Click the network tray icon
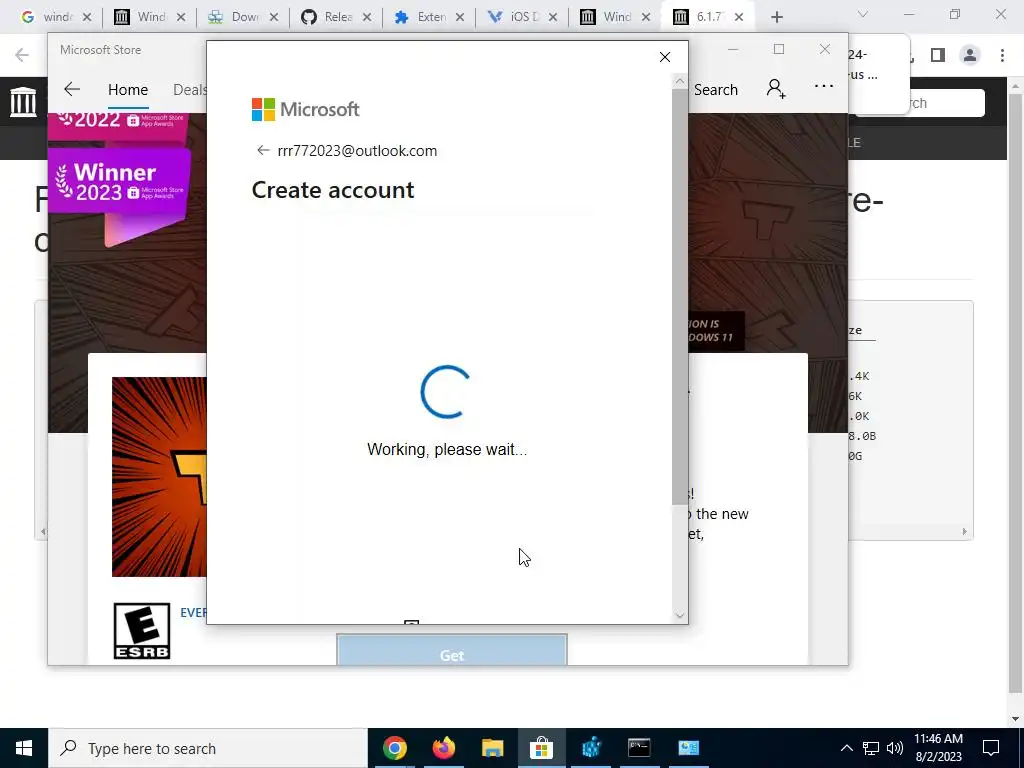The width and height of the screenshot is (1024, 768). 871,748
